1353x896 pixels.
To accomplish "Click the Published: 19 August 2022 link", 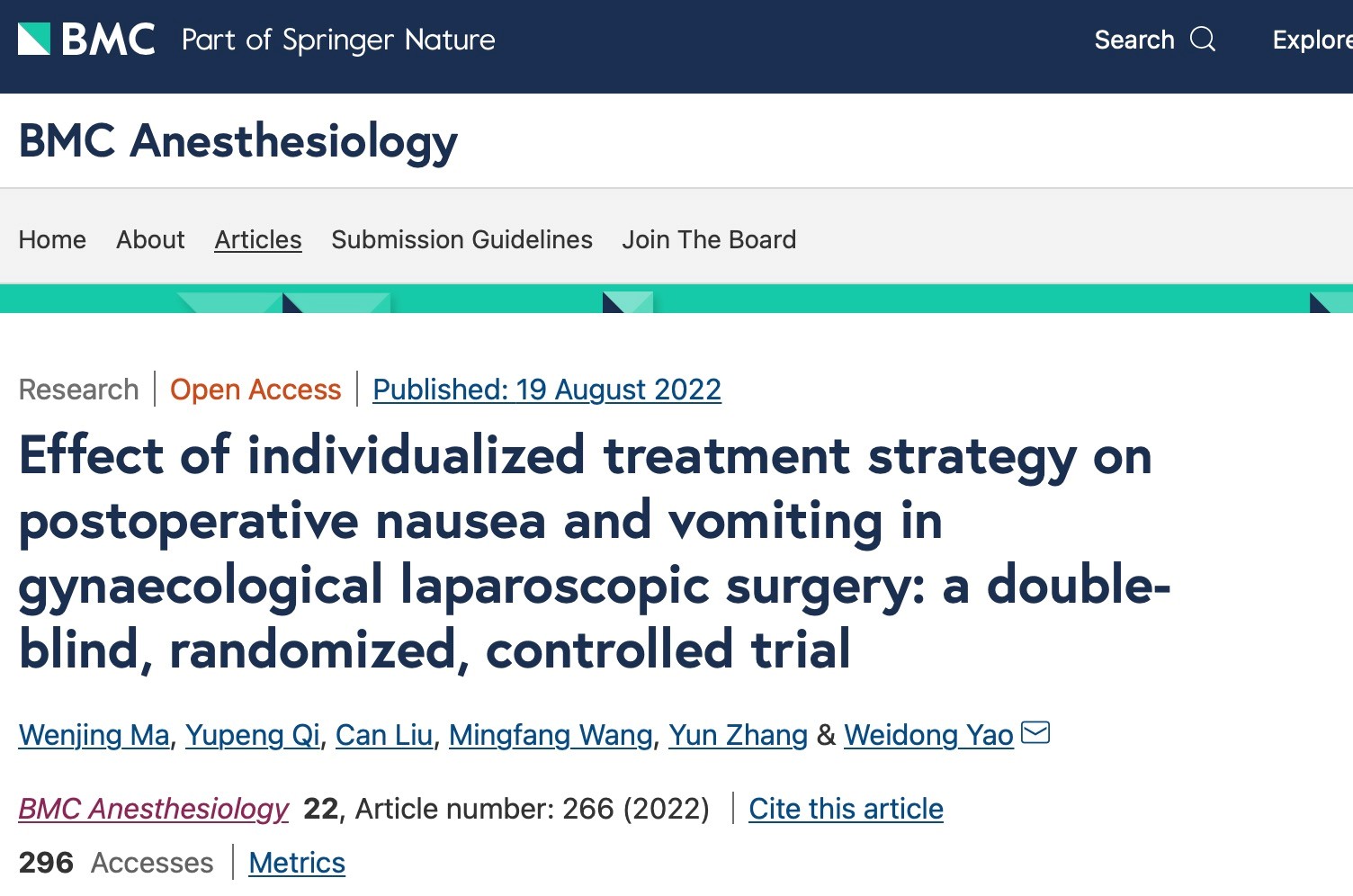I will (x=547, y=390).
